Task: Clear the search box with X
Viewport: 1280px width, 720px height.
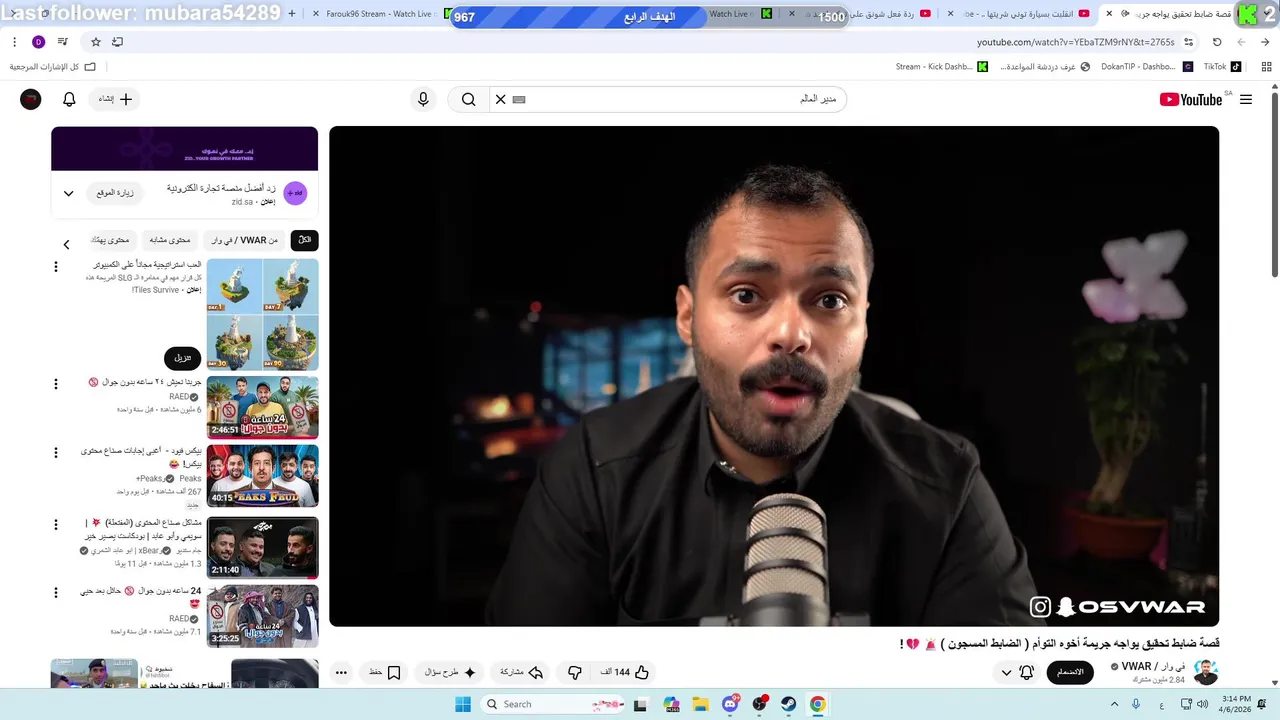Action: coord(501,99)
